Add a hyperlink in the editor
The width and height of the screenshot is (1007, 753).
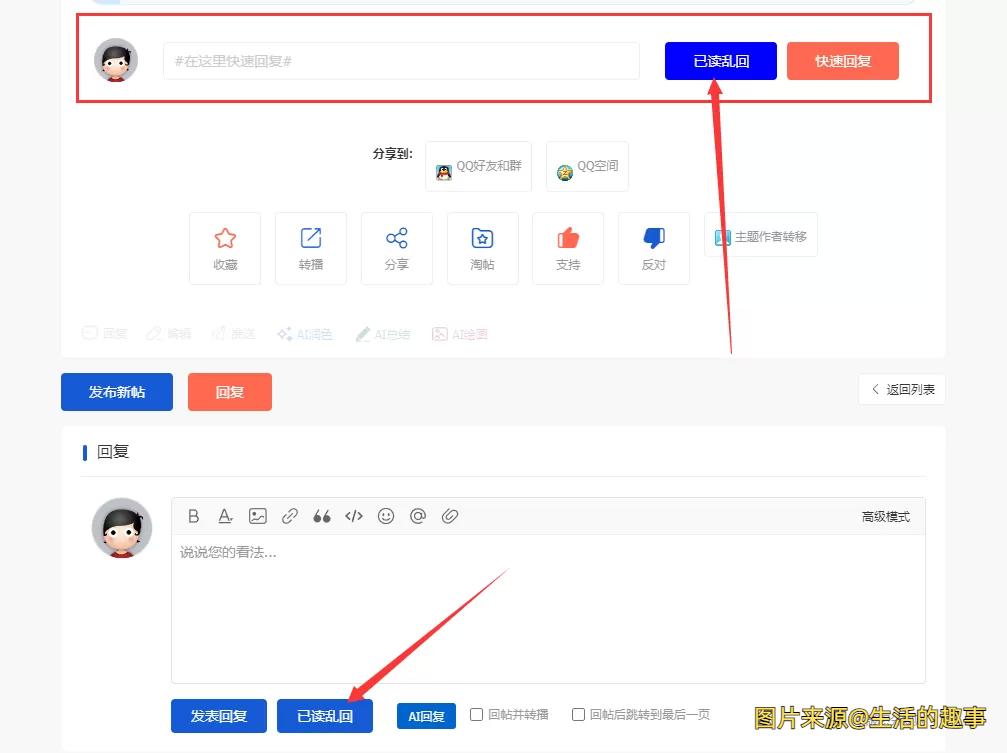pos(290,516)
